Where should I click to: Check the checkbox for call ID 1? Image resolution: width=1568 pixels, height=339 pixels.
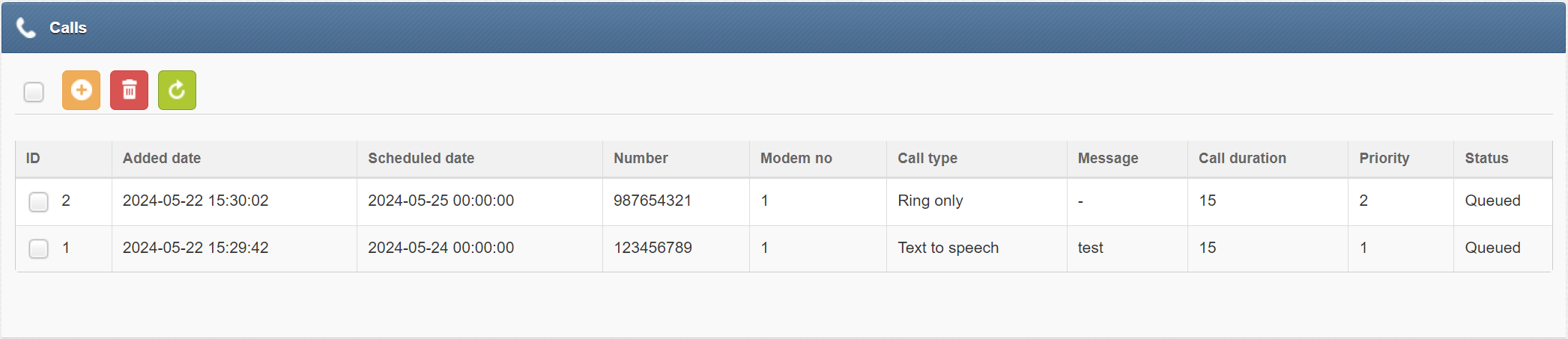click(38, 248)
